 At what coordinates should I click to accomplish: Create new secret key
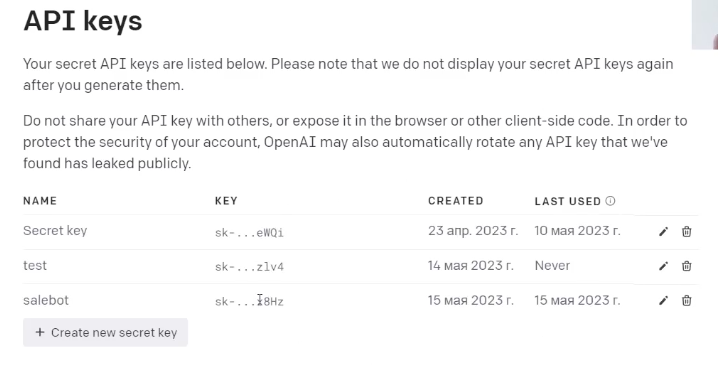(x=105, y=333)
